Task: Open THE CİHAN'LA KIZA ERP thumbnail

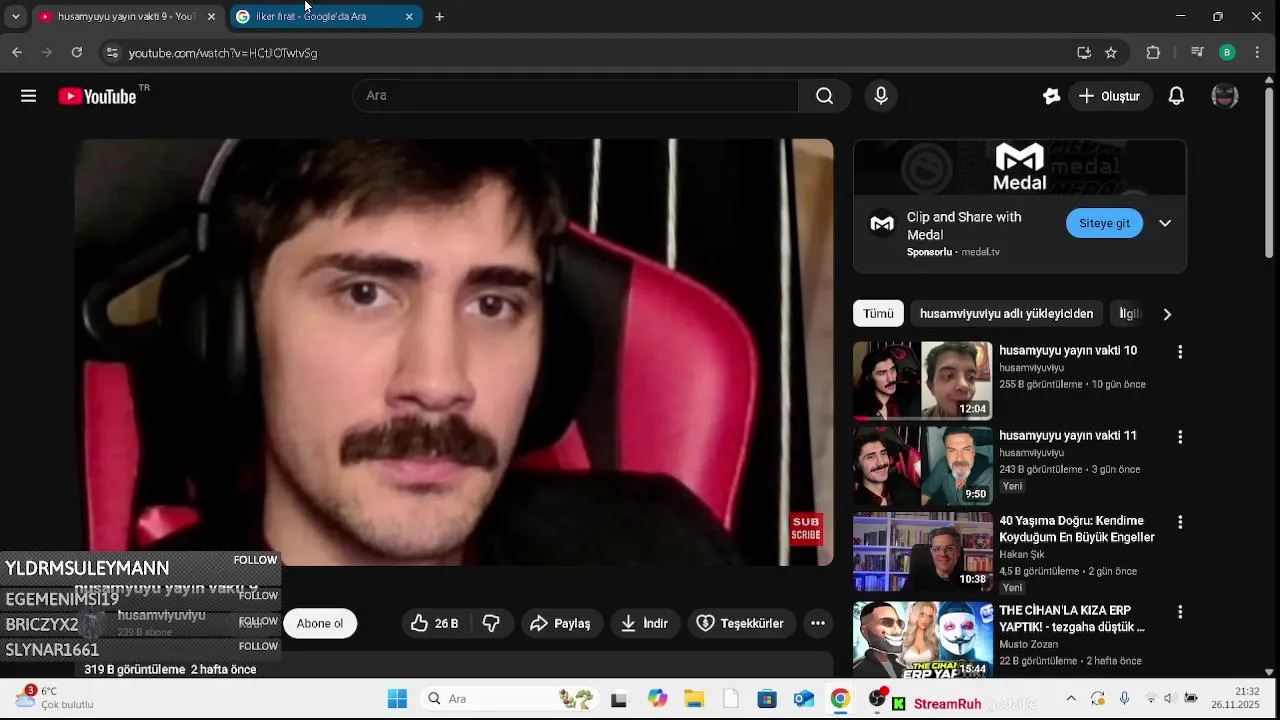Action: 923,639
